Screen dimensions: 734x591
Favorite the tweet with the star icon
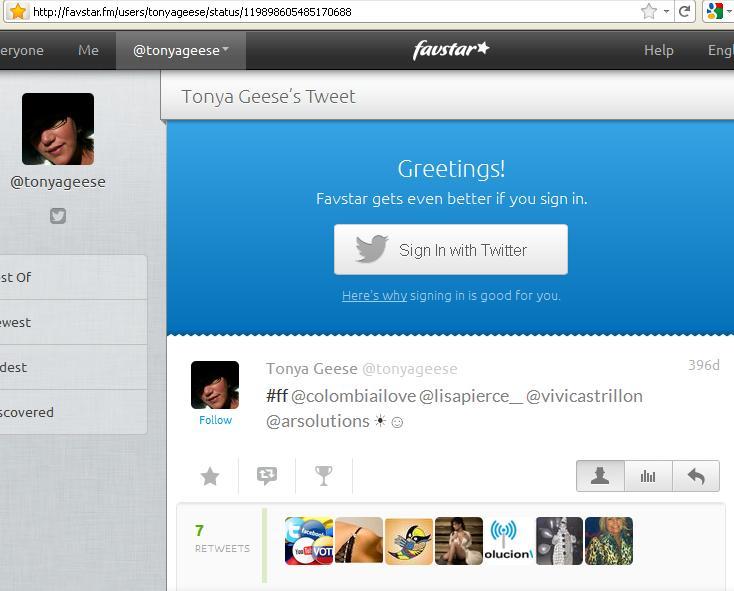[x=210, y=476]
